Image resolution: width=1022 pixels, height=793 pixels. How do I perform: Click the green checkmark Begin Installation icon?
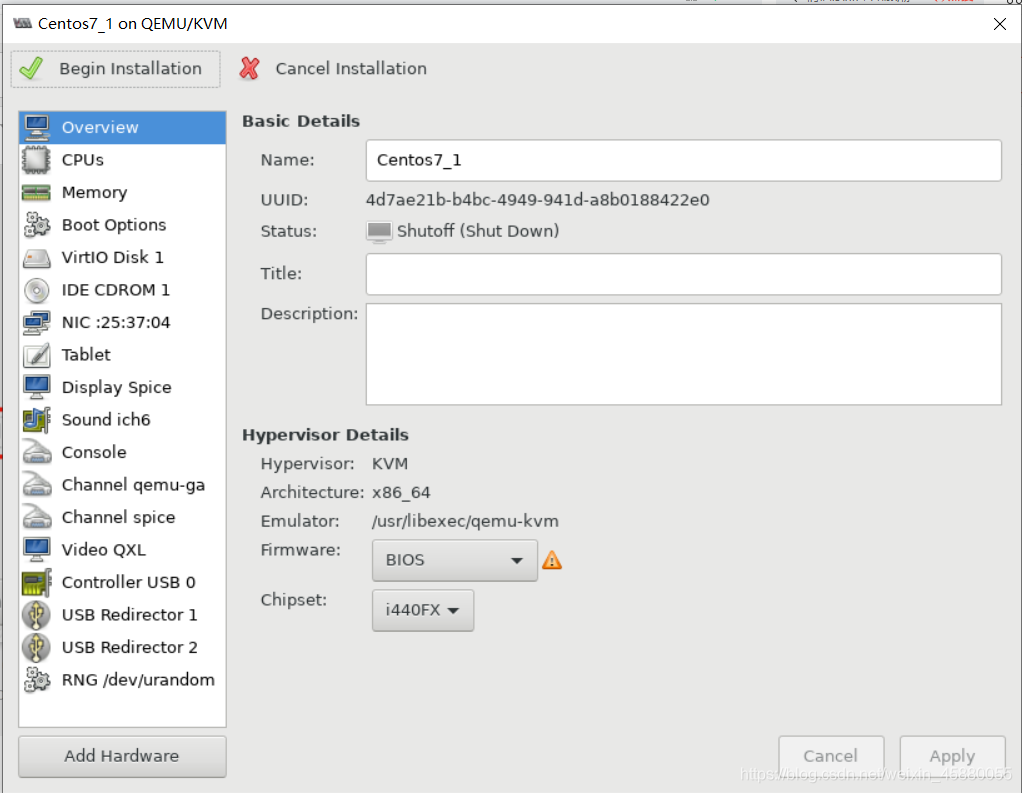pyautogui.click(x=31, y=68)
